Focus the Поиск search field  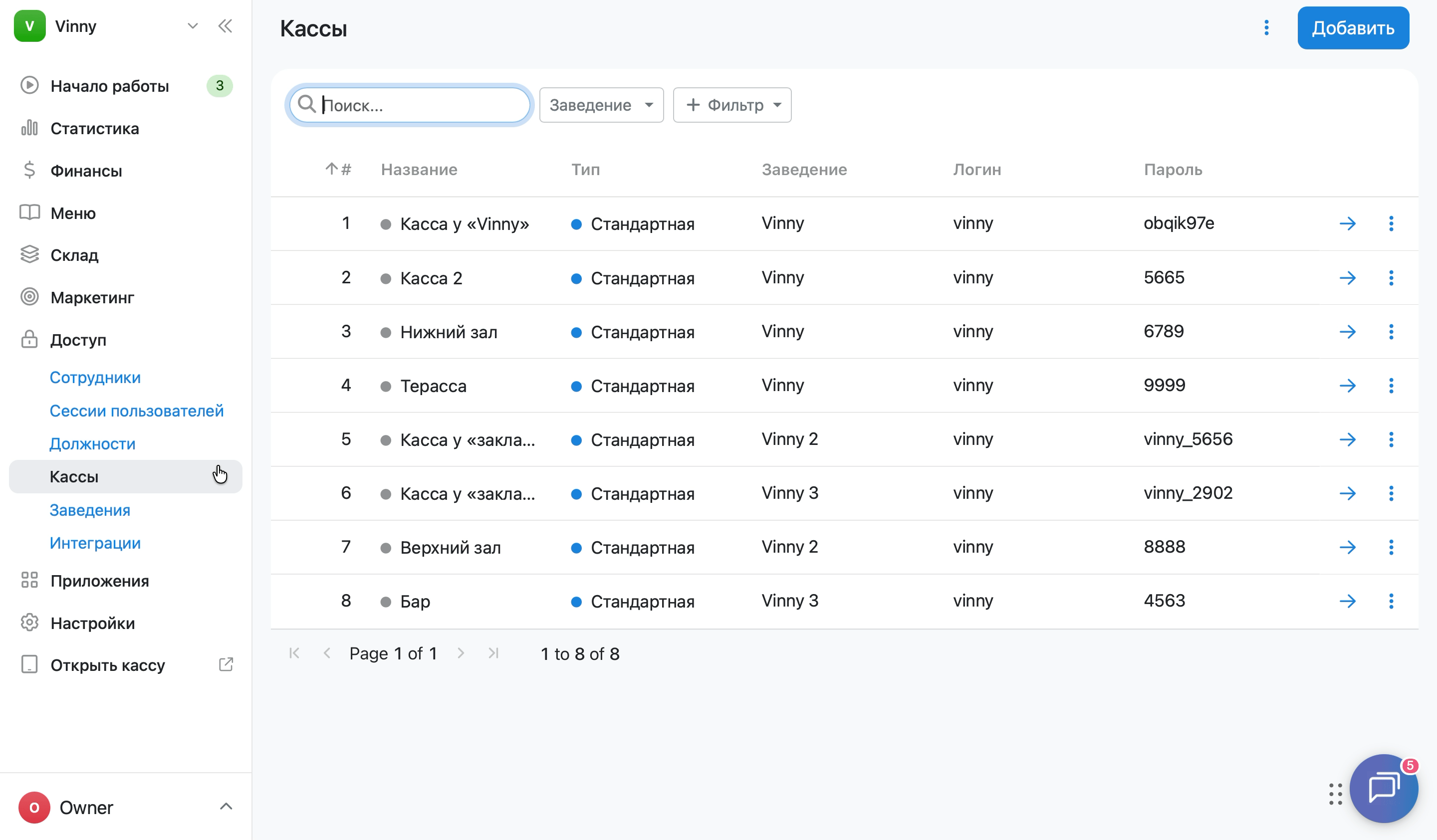(410, 105)
